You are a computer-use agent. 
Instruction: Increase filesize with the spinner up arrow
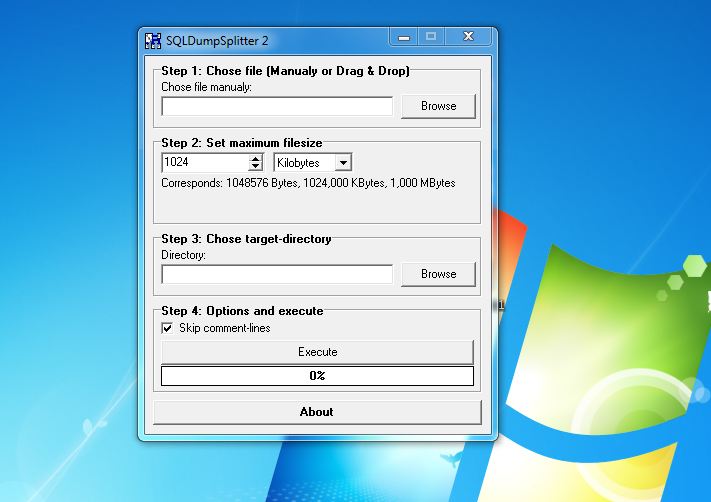[x=256, y=158]
